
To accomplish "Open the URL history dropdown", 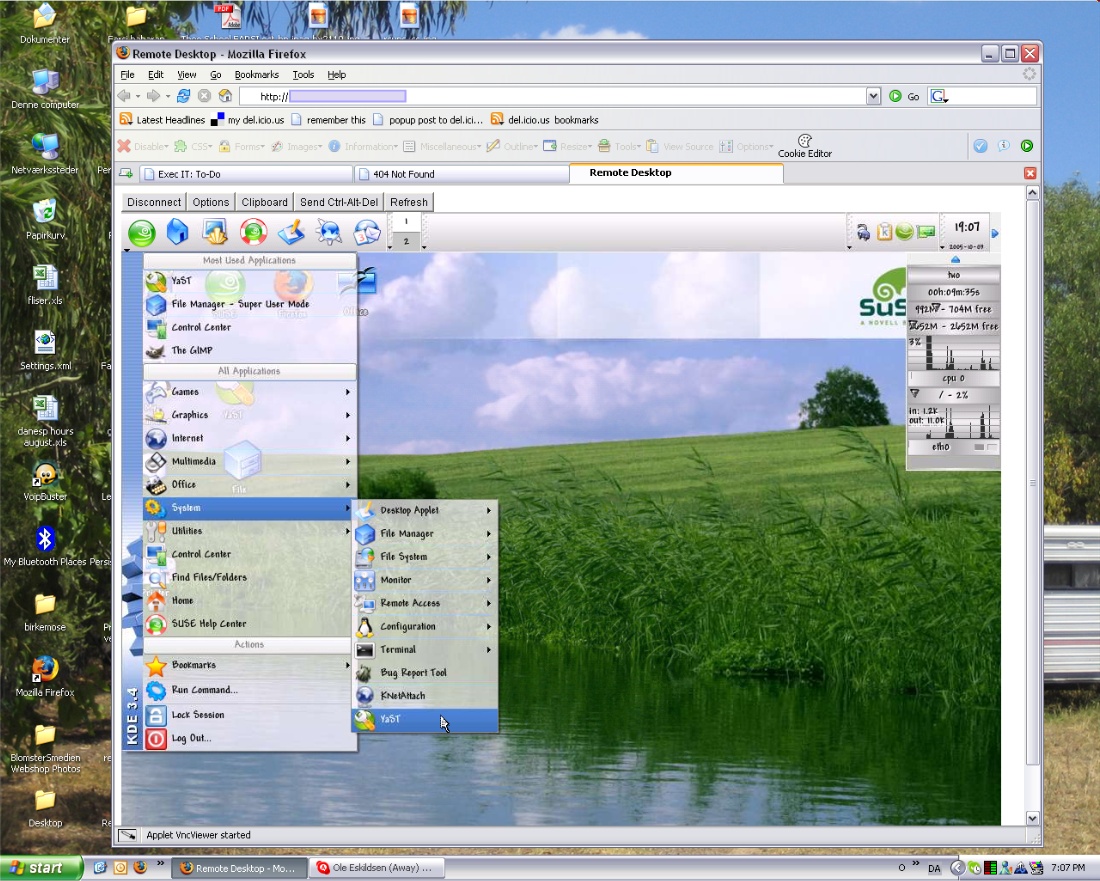I will click(x=873, y=96).
